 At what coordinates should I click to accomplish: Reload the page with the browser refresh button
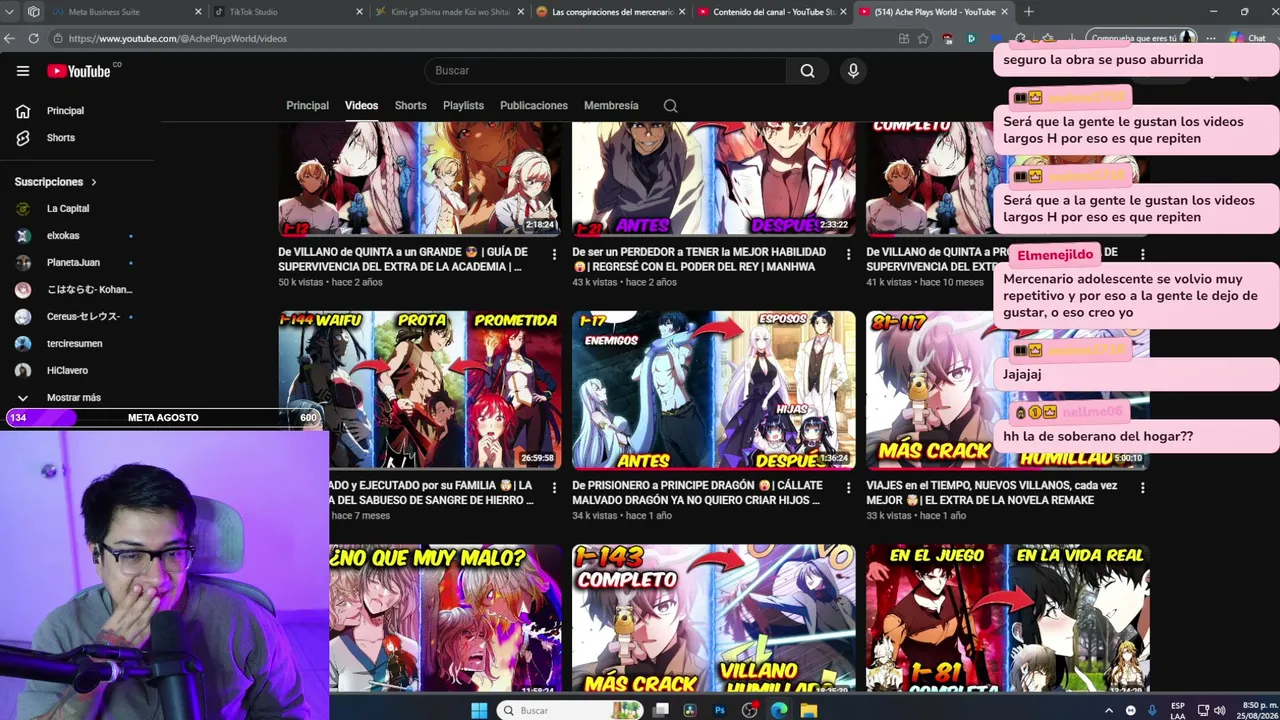click(33, 38)
